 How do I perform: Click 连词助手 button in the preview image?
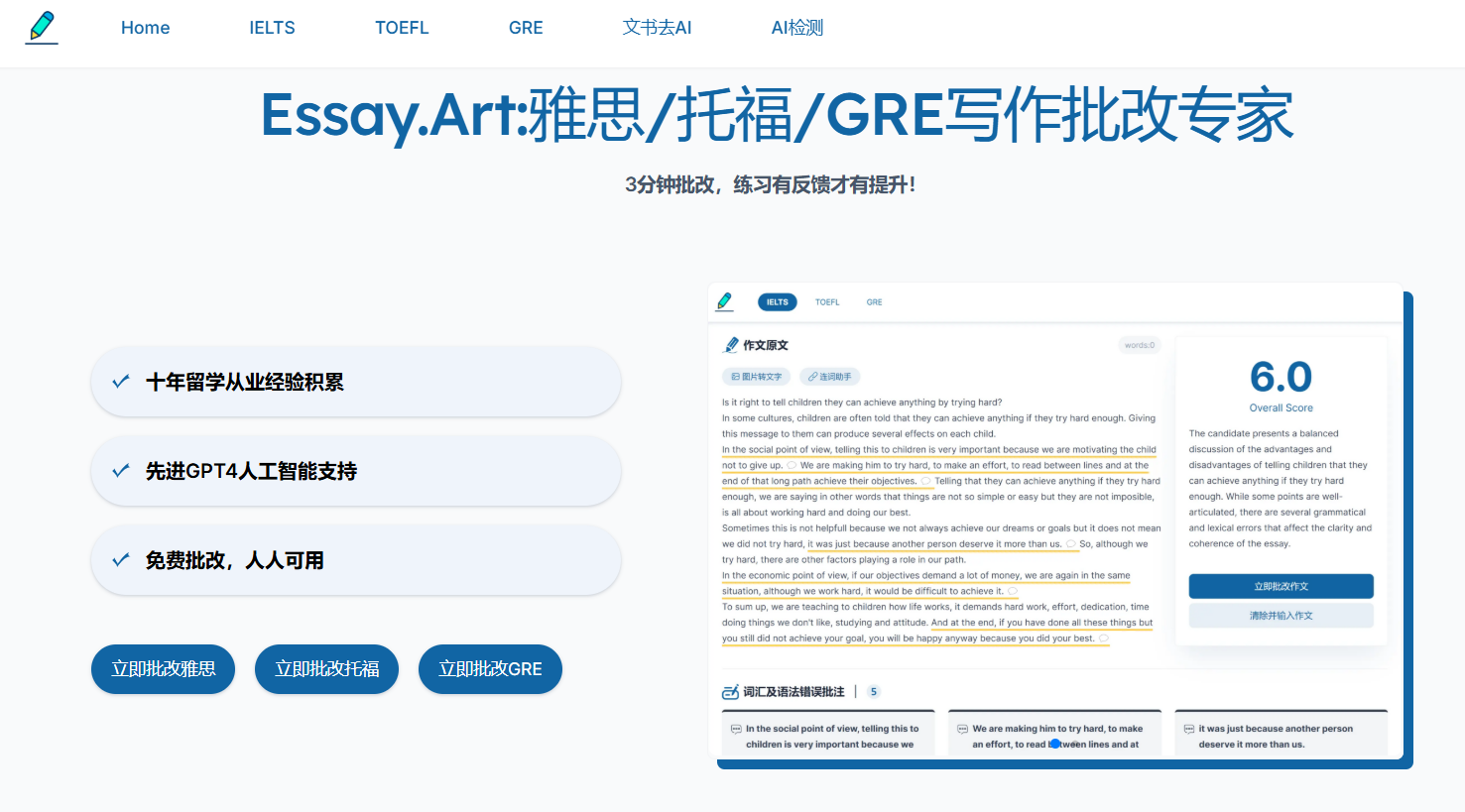(829, 377)
